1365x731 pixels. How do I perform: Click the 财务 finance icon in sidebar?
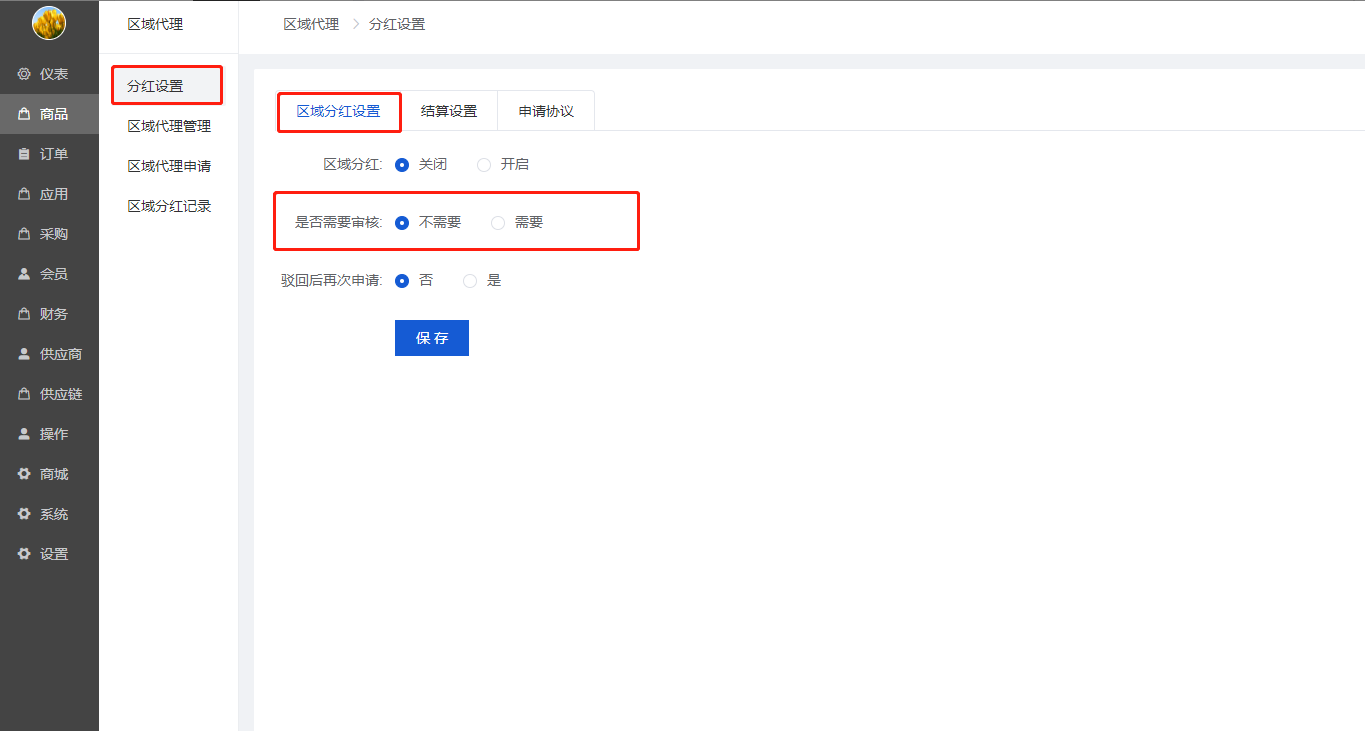tap(25, 314)
